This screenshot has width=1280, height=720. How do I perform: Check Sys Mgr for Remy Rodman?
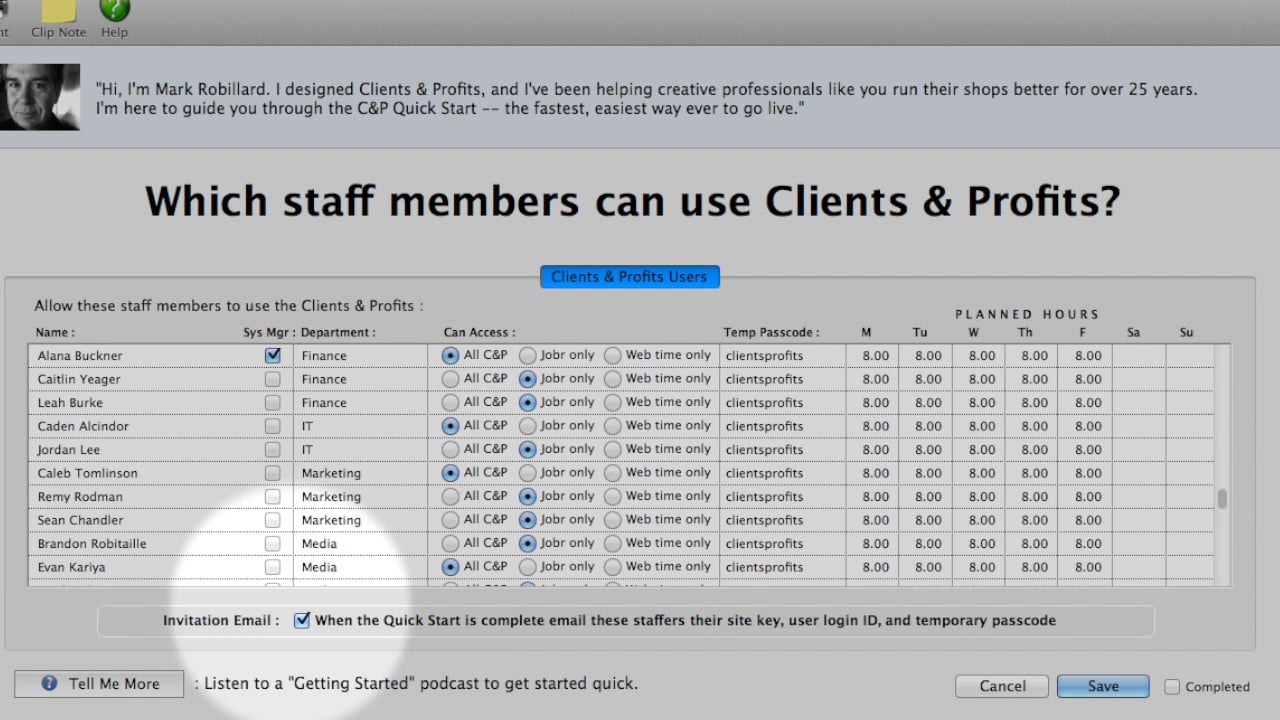[273, 496]
